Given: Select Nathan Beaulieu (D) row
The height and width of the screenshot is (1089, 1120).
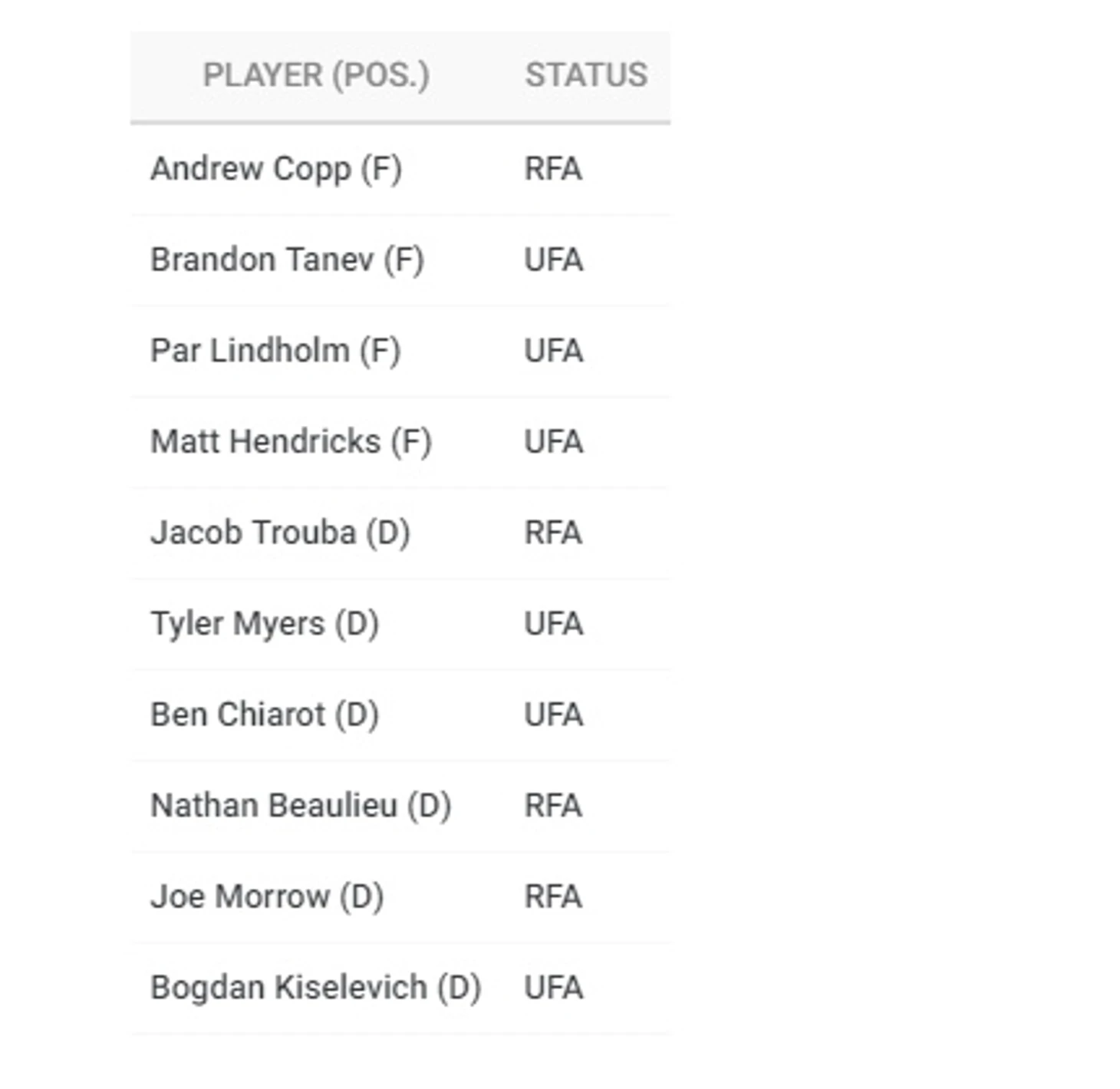Looking at the screenshot, I should pyautogui.click(x=400, y=807).
